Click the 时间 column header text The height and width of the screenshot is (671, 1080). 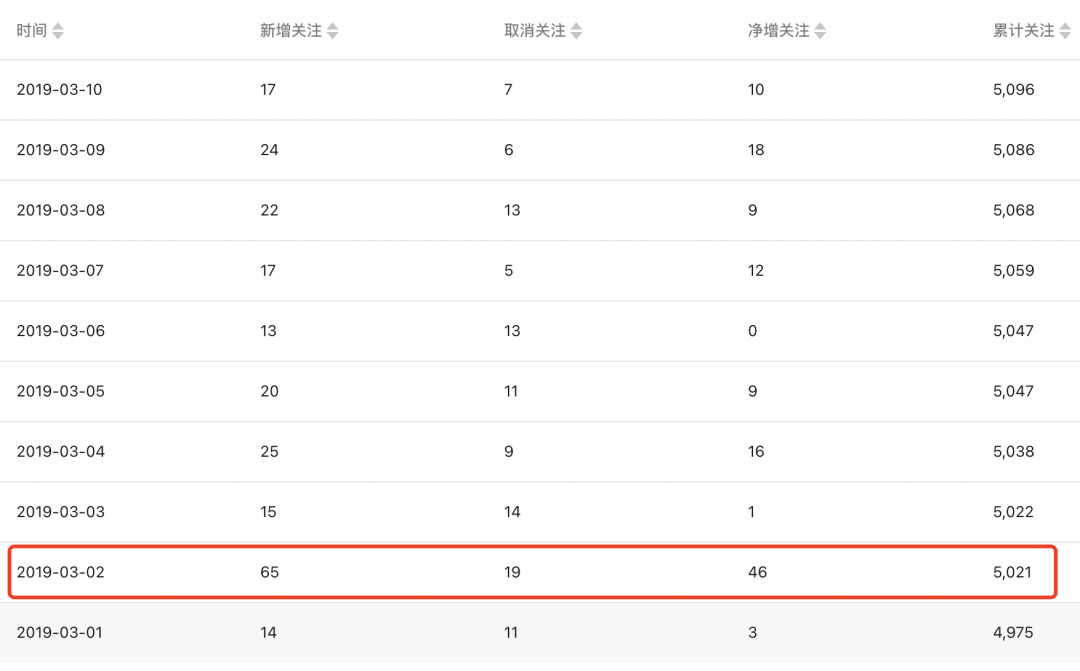(32, 31)
